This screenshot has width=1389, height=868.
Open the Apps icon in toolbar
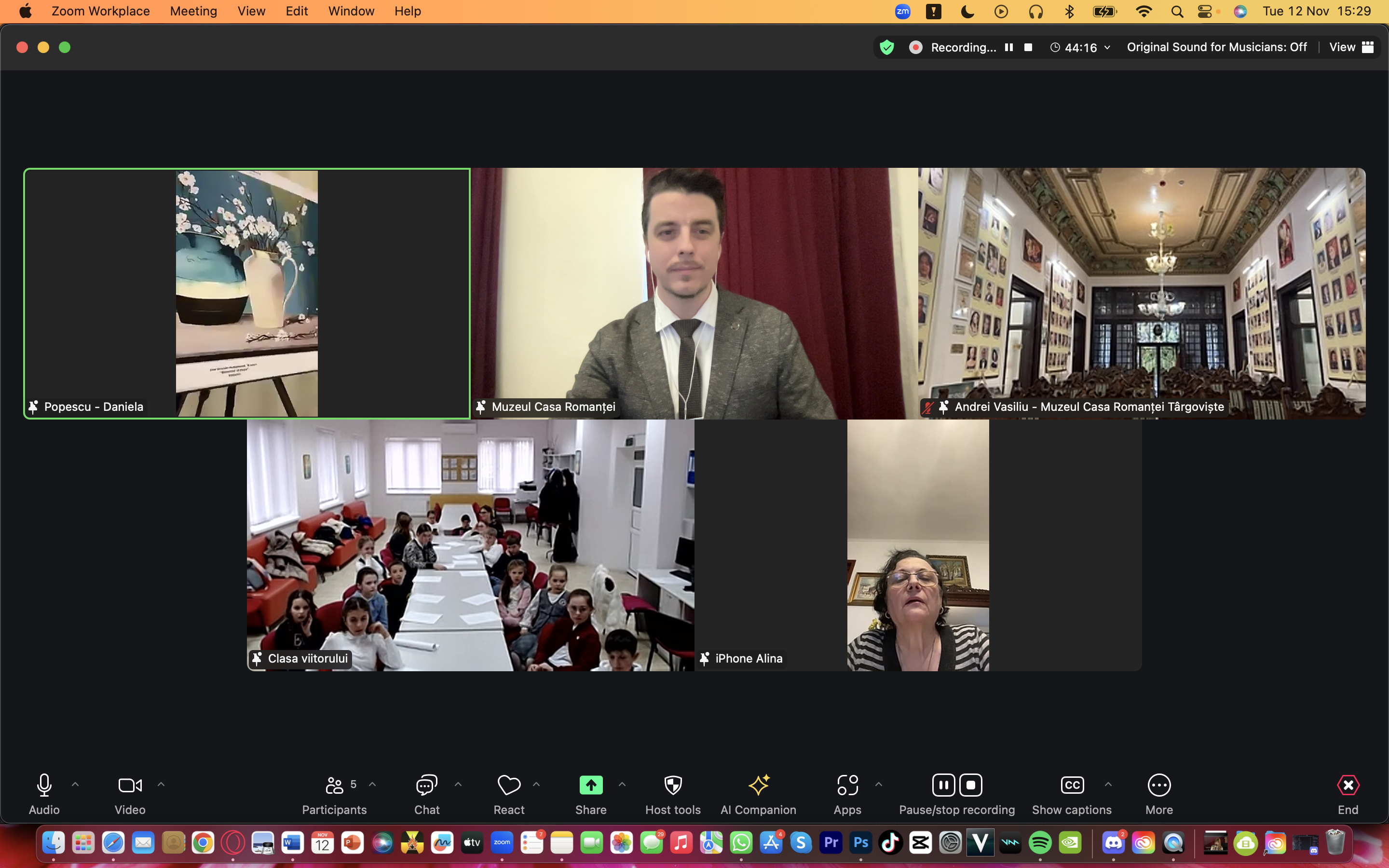point(847,785)
